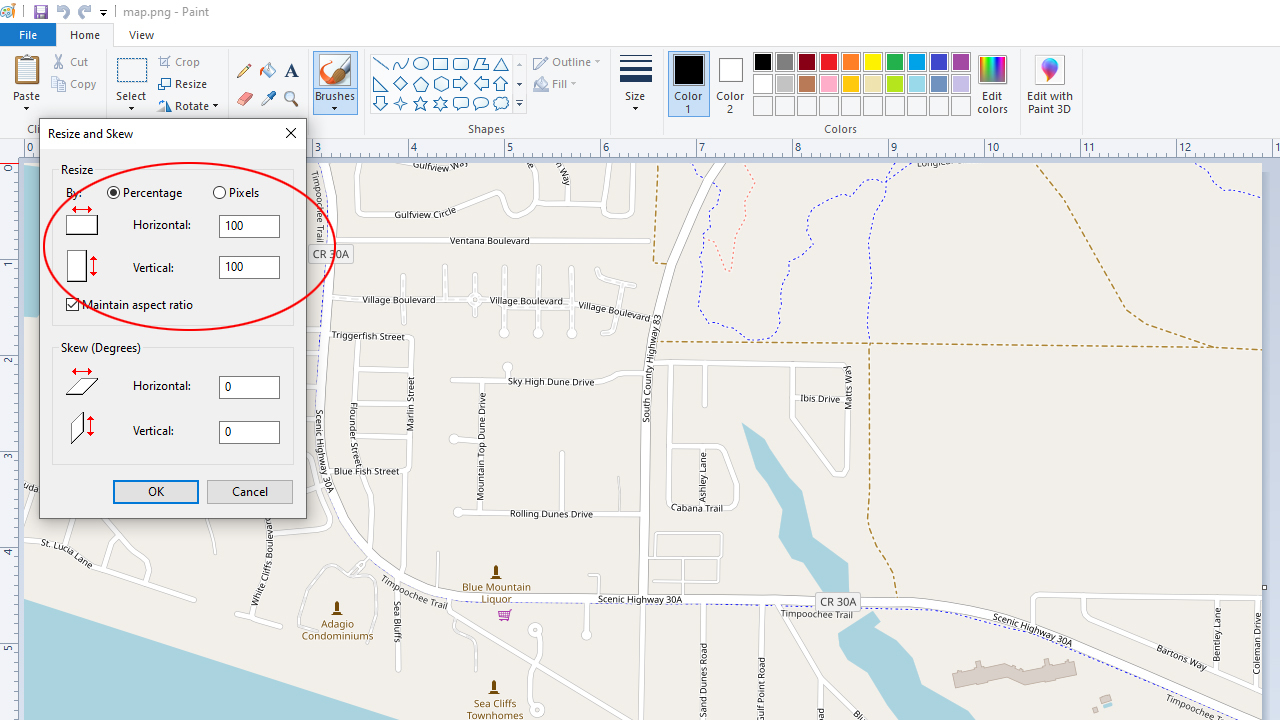The height and width of the screenshot is (720, 1280).
Task: Pick the Diamond shape
Action: tap(401, 84)
